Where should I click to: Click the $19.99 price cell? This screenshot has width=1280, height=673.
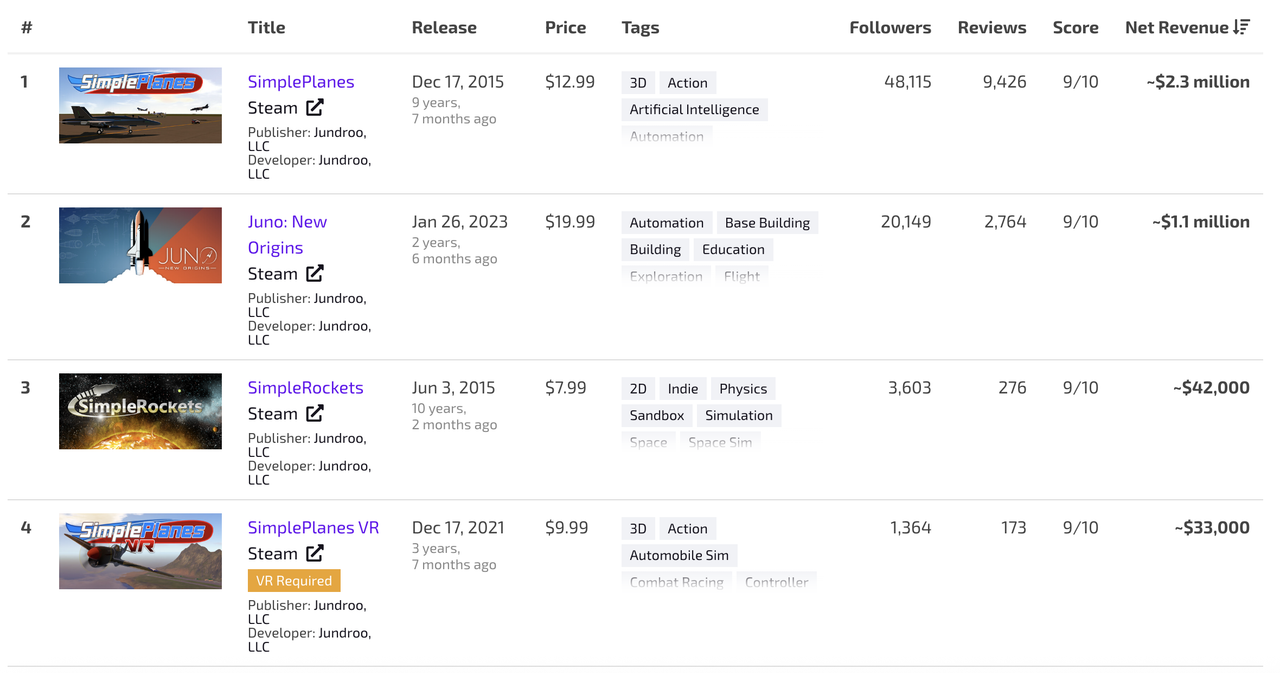[570, 222]
